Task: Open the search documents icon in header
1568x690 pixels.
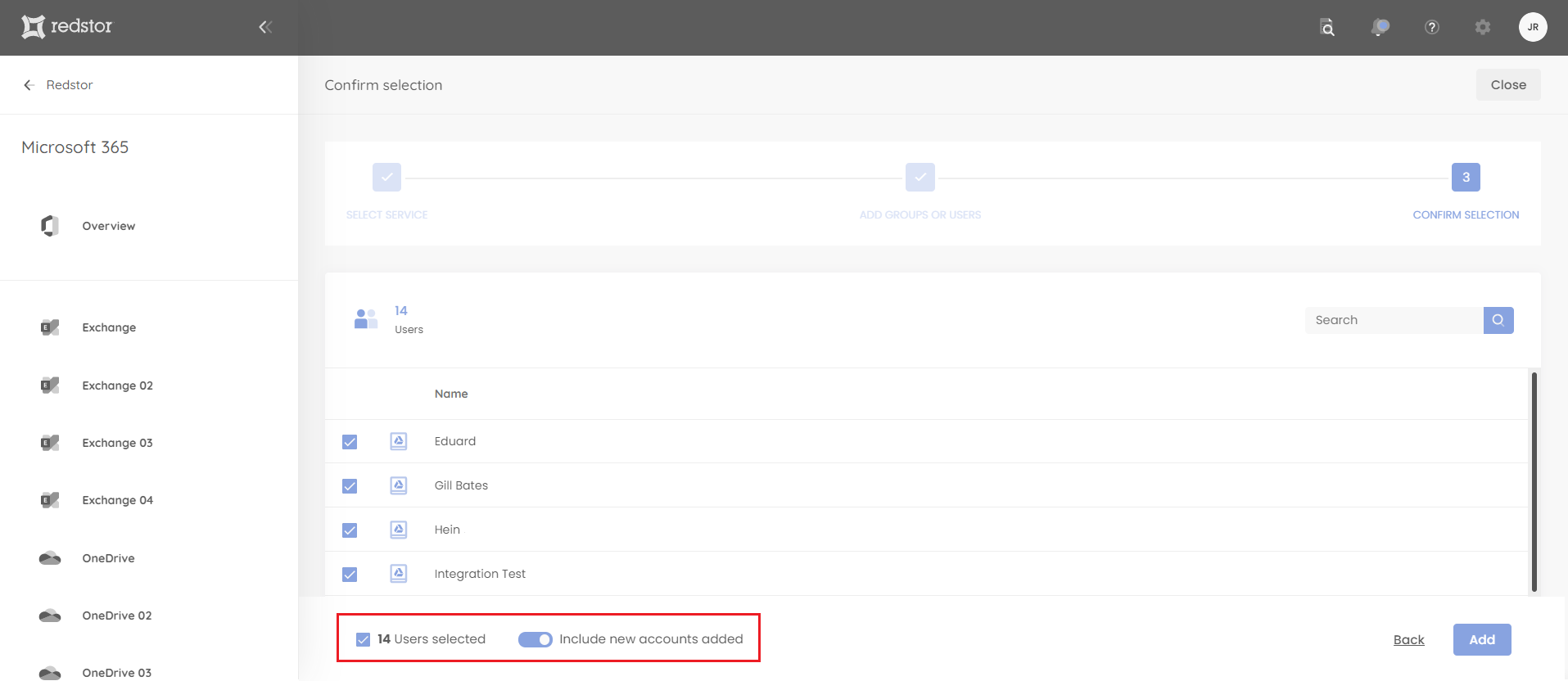Action: [x=1327, y=27]
